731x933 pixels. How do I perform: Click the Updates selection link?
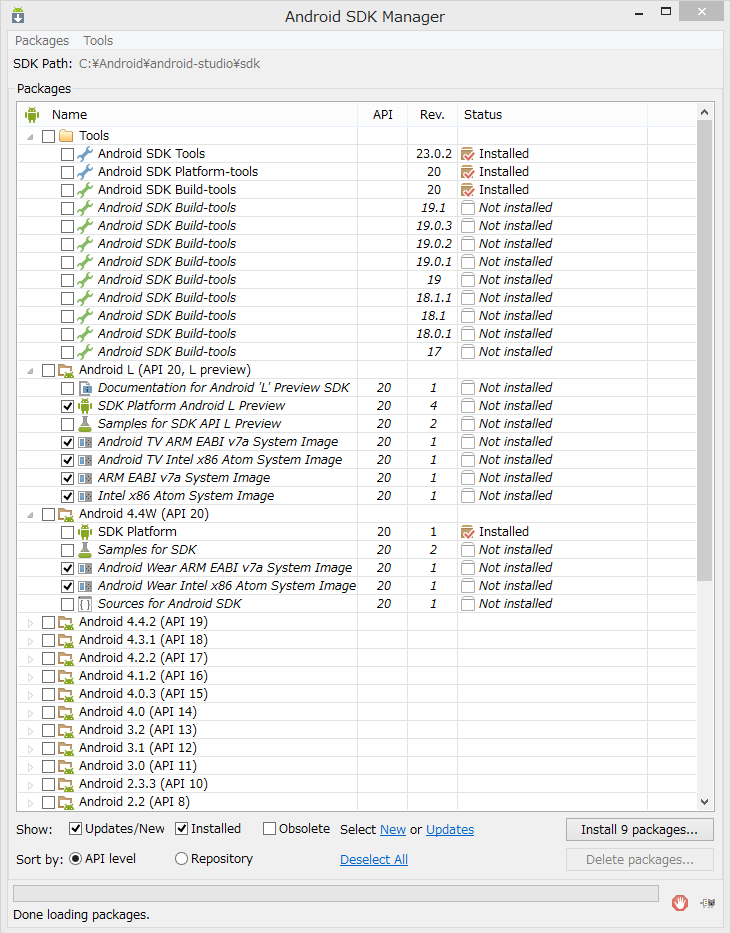coord(450,829)
